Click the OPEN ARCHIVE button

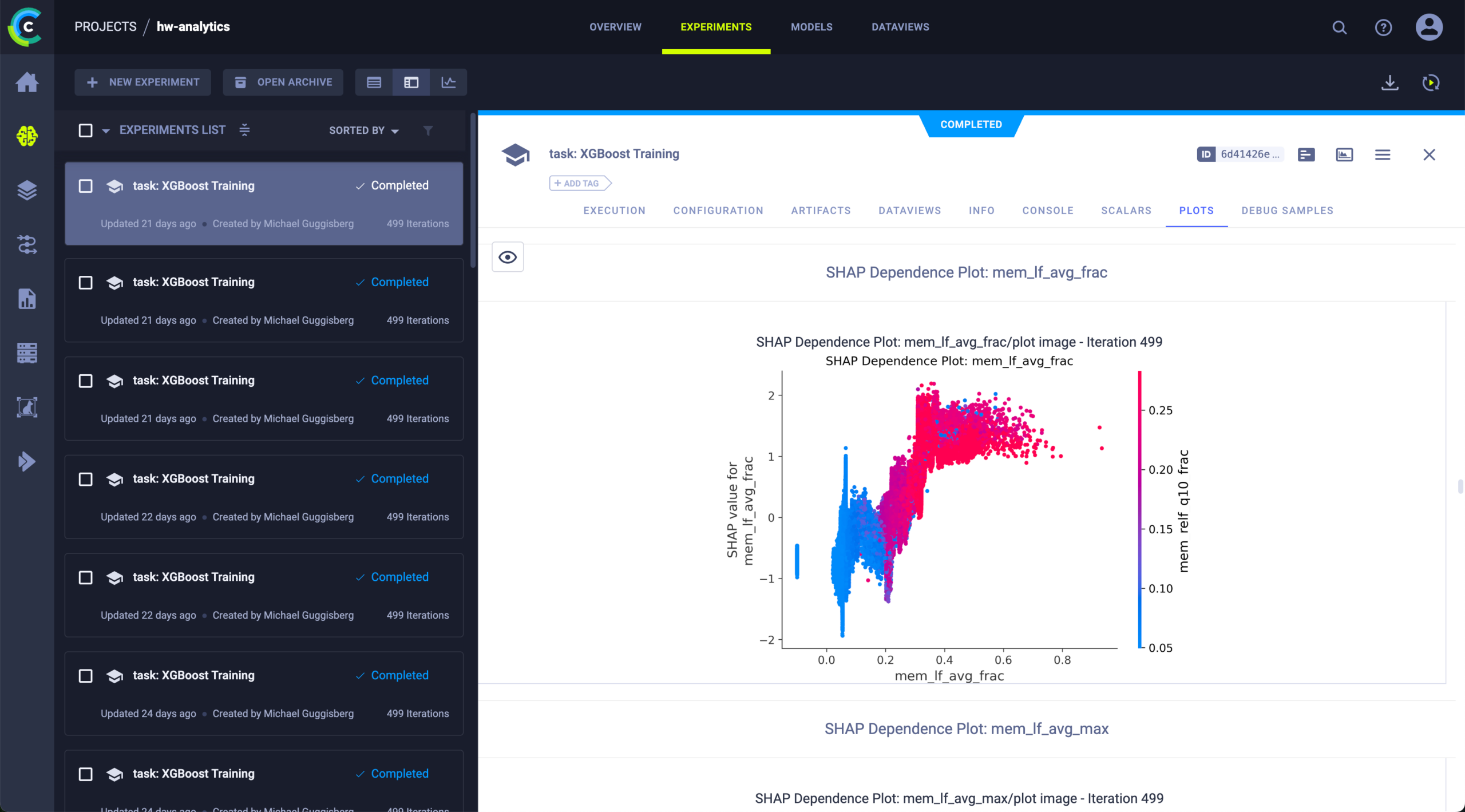(x=283, y=82)
